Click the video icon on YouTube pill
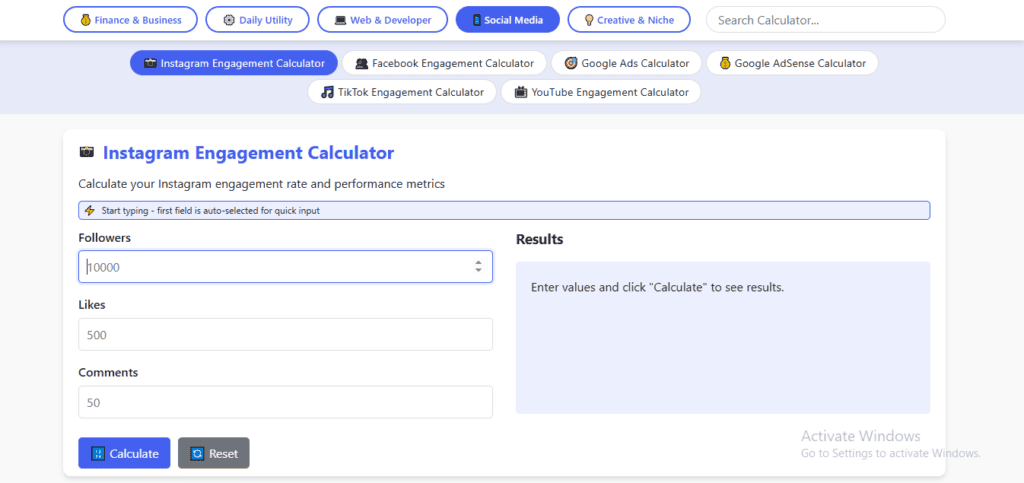 click(x=520, y=92)
